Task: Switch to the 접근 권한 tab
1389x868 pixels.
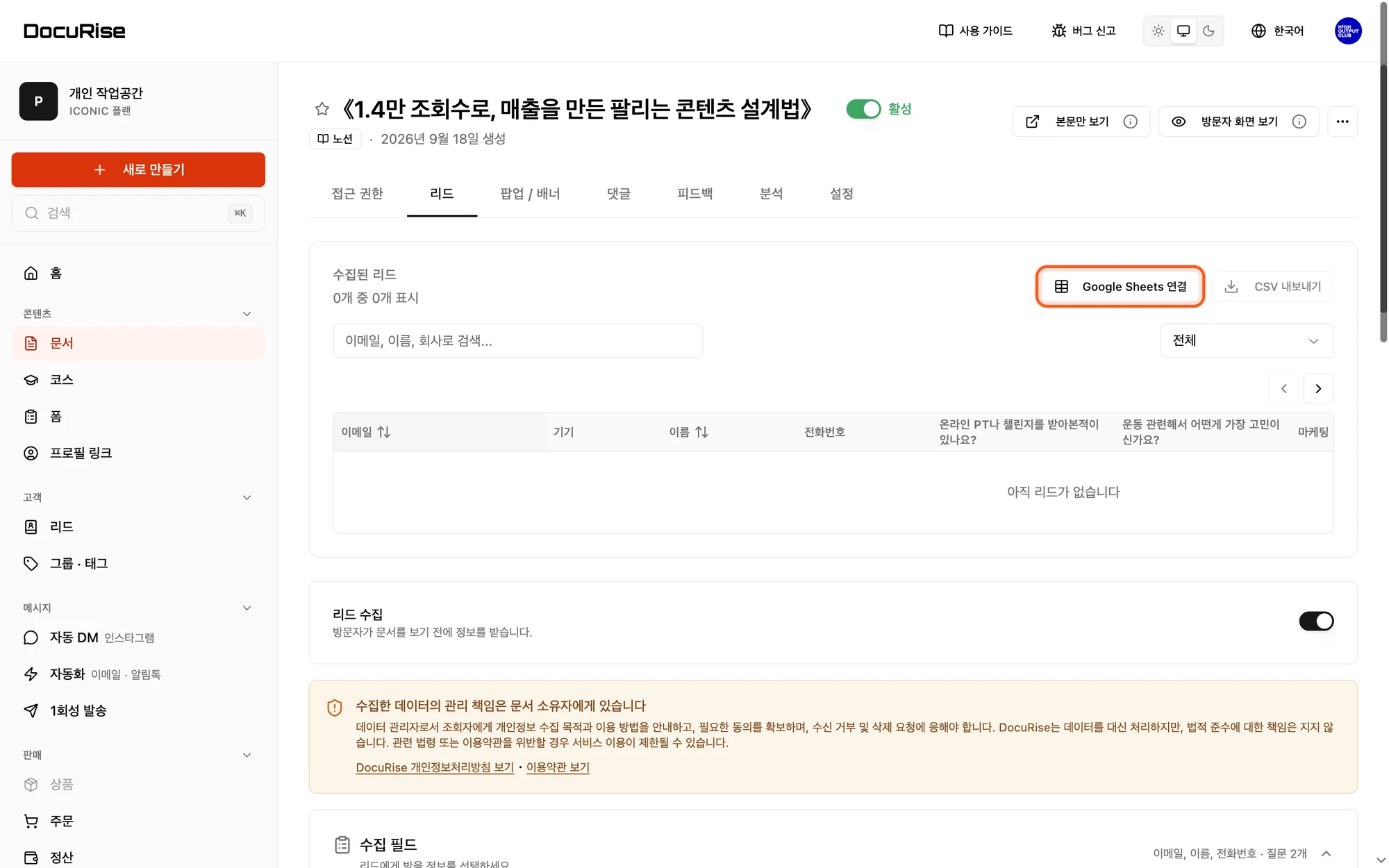Action: click(358, 194)
